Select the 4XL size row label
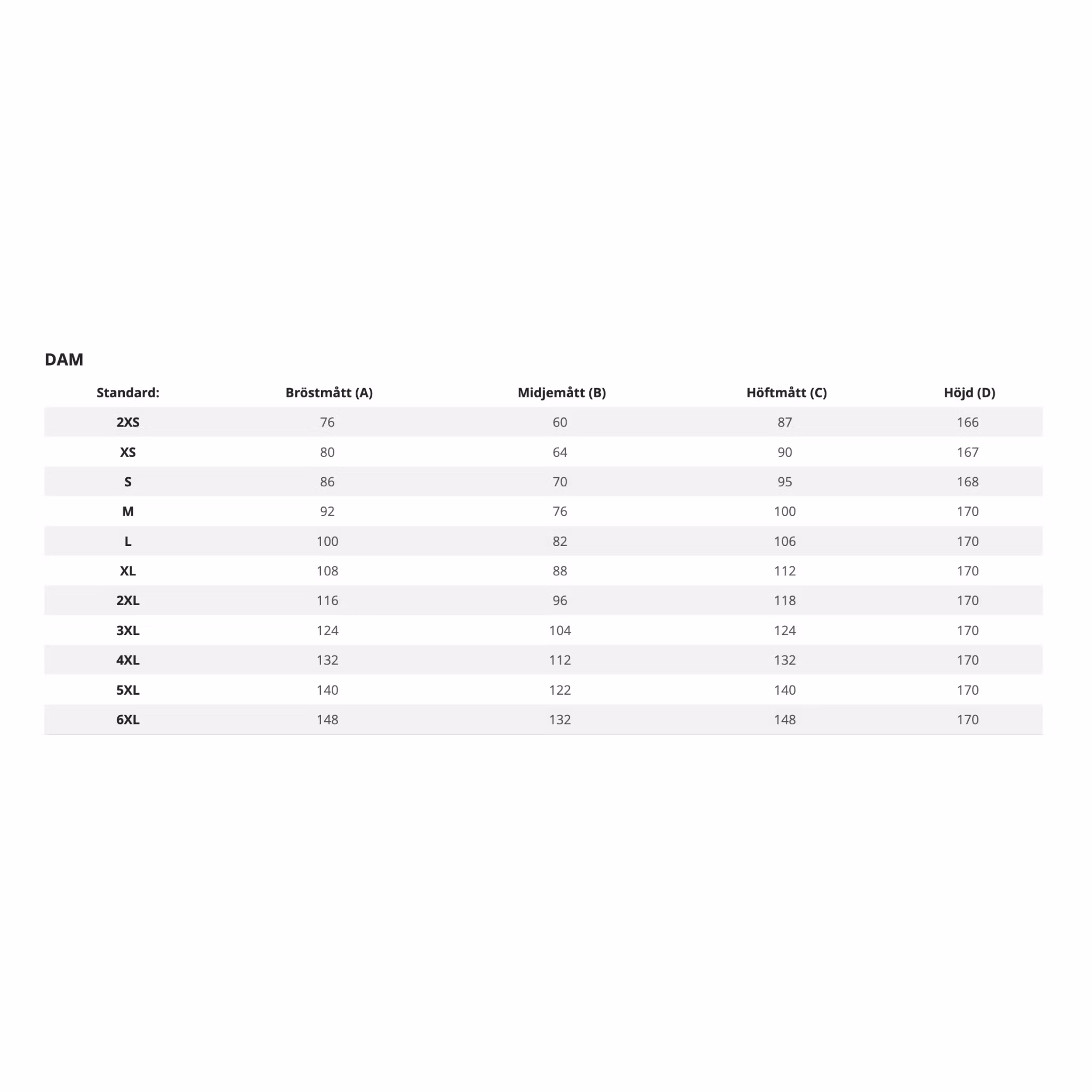This screenshot has width=1092, height=1092. 128,660
